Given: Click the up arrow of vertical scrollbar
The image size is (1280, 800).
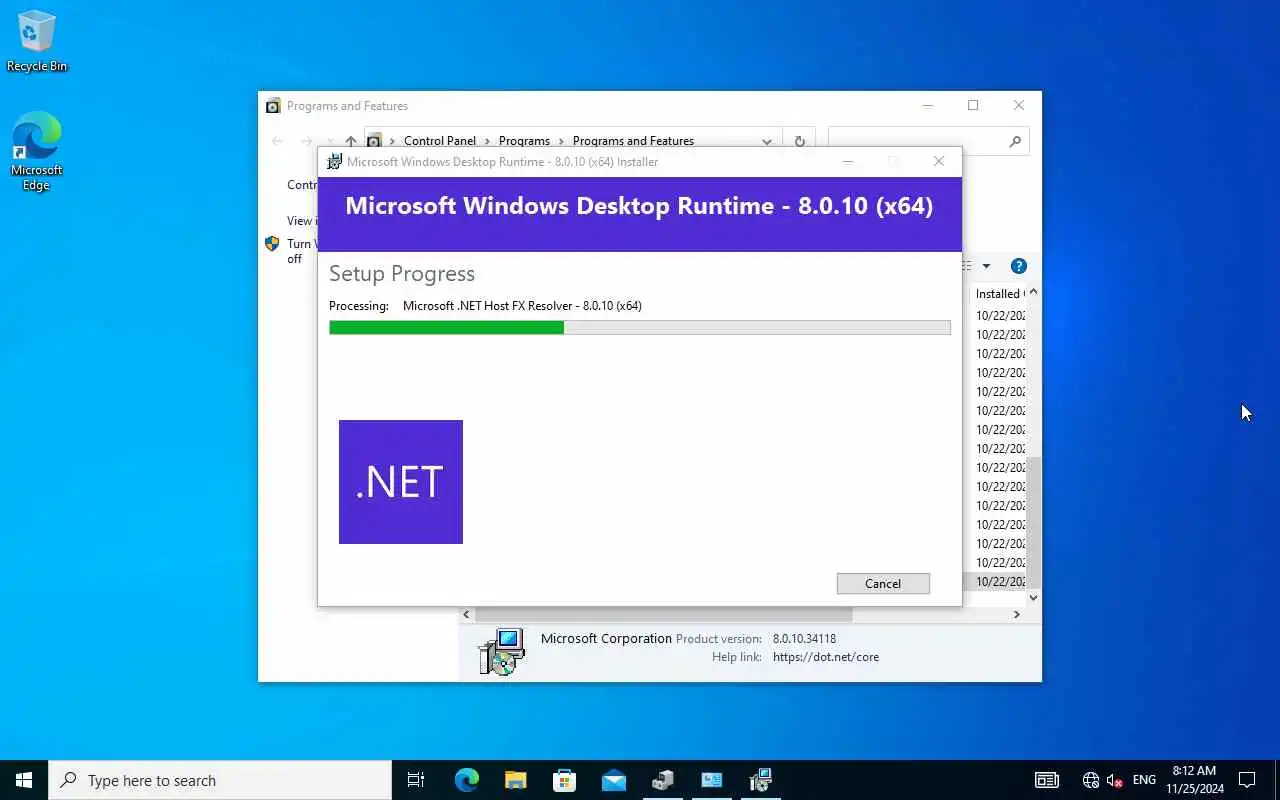Looking at the screenshot, I should pyautogui.click(x=1033, y=292).
